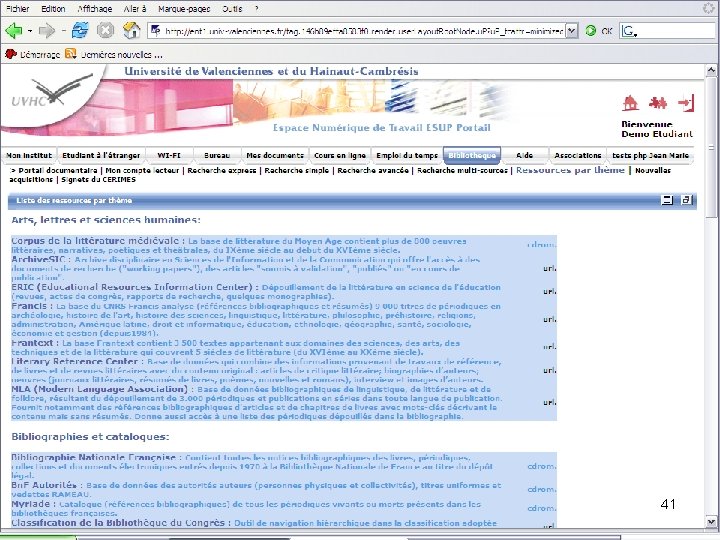This screenshot has height=540, width=720.
Task: Open the Affichage menu
Action: tap(95, 8)
